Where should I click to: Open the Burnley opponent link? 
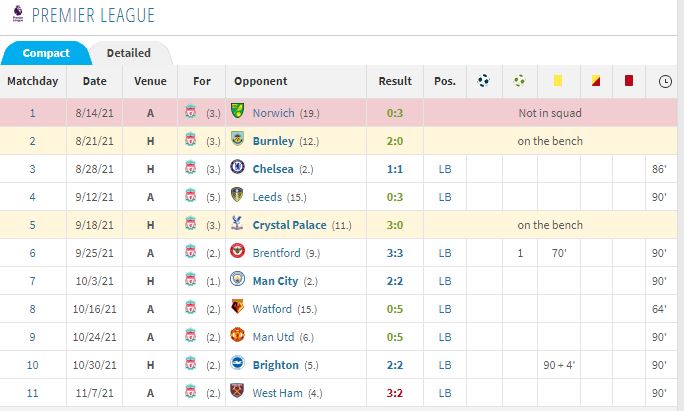pyautogui.click(x=273, y=141)
